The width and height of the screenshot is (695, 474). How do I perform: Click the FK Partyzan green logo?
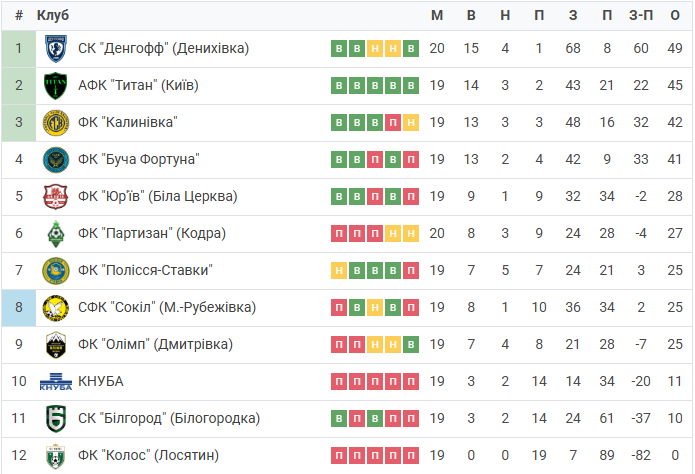click(x=56, y=234)
